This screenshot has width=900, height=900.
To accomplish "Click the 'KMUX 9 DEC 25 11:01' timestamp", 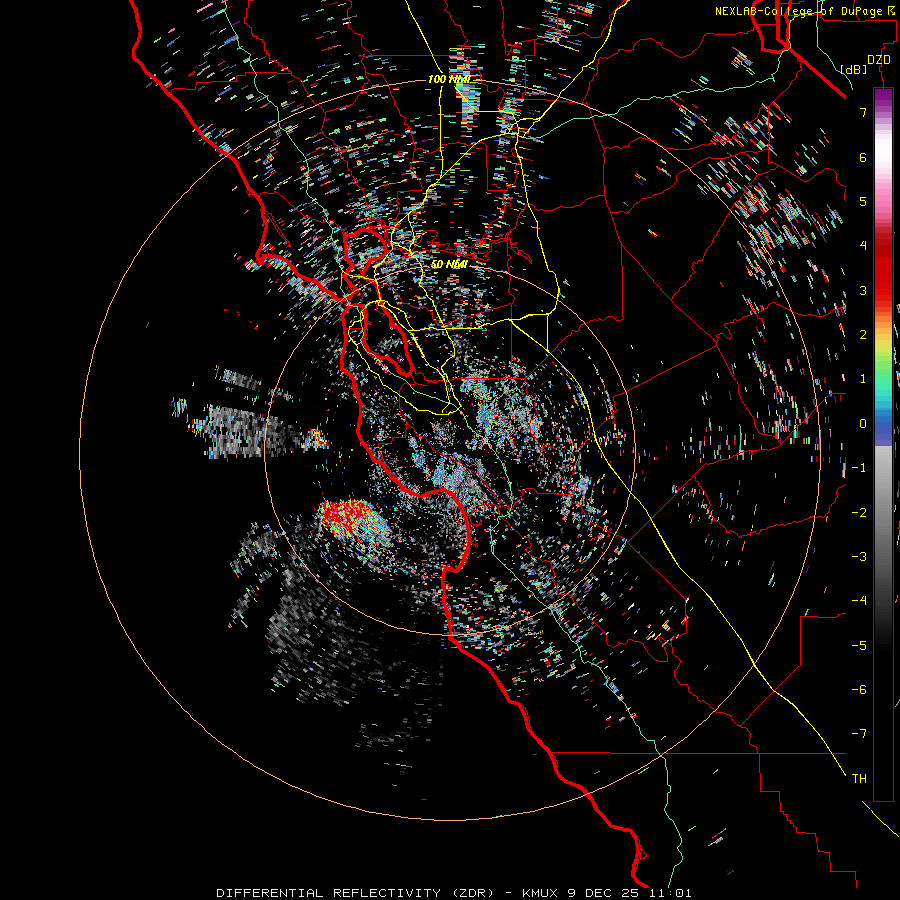I will [607, 893].
